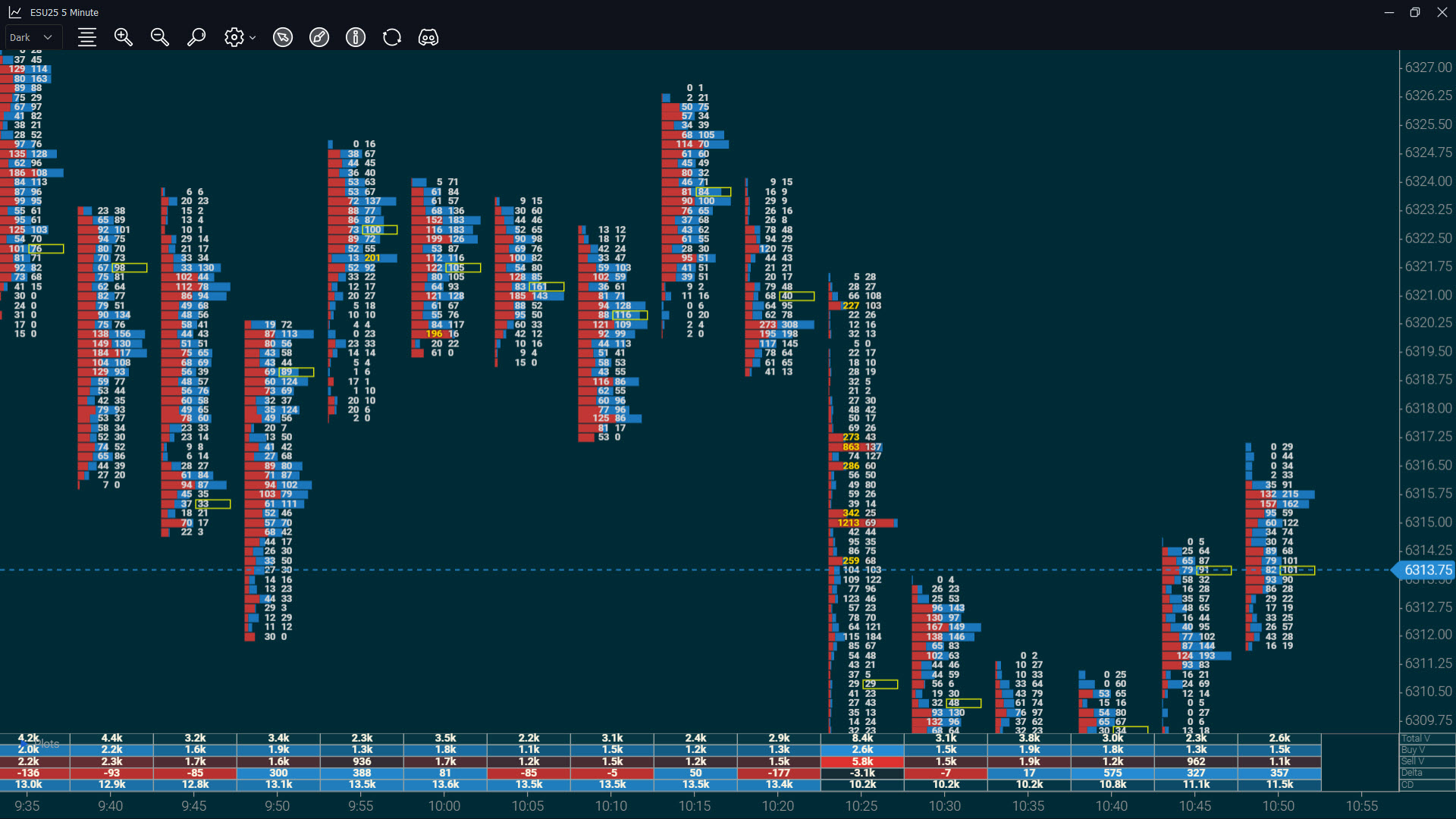Image resolution: width=1456 pixels, height=819 pixels.
Task: Click the refresh arrows icon
Action: tap(392, 37)
